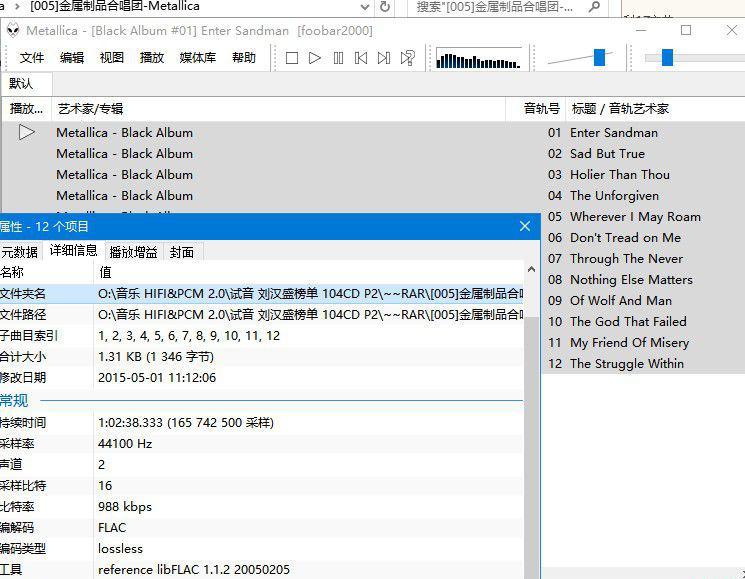This screenshot has width=745, height=579.
Task: Click the foobar2000 alien logo icon
Action: [x=13, y=30]
